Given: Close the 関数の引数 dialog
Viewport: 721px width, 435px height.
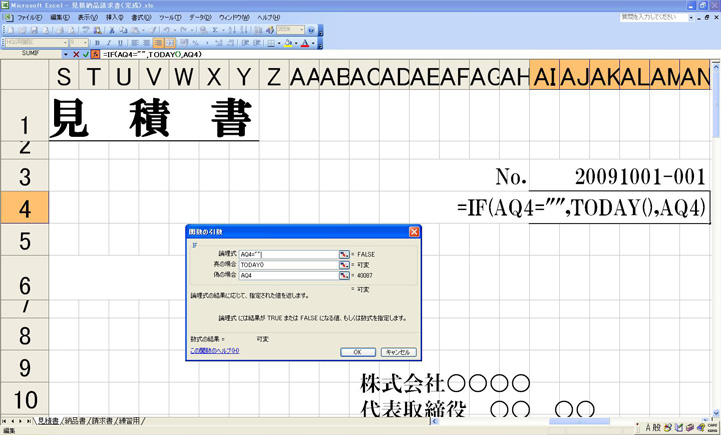Looking at the screenshot, I should tap(414, 232).
